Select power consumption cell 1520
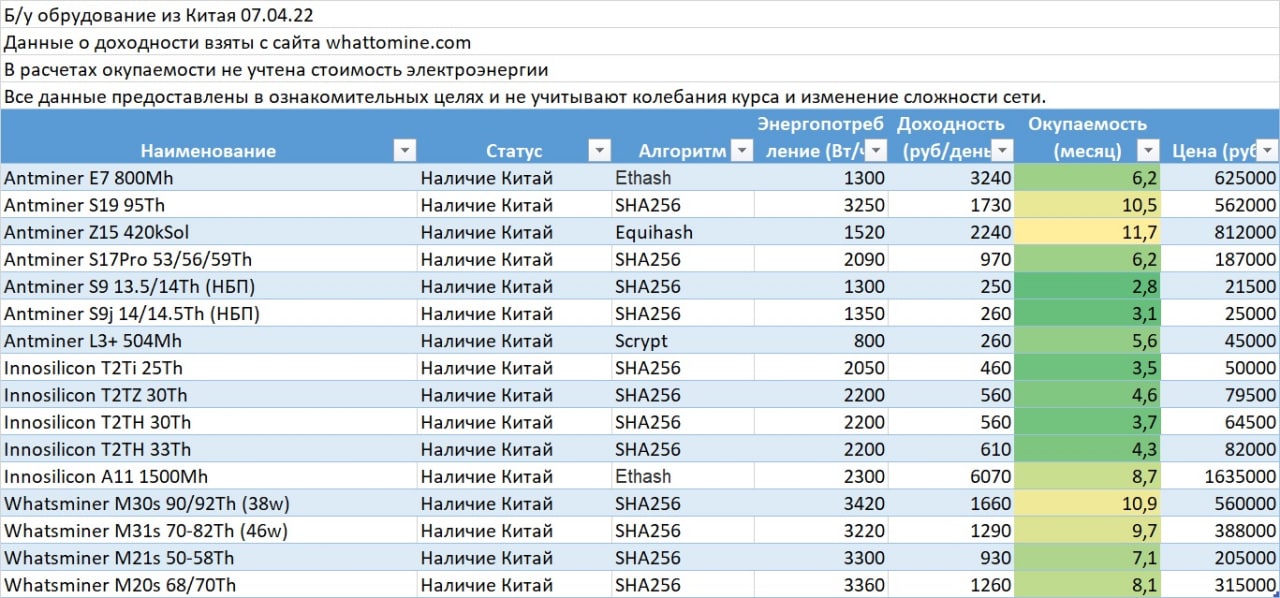The height and width of the screenshot is (598, 1280). 822,232
